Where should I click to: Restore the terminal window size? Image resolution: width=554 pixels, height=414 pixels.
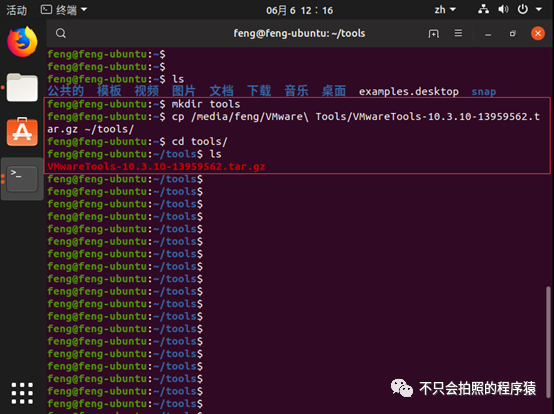click(x=513, y=34)
